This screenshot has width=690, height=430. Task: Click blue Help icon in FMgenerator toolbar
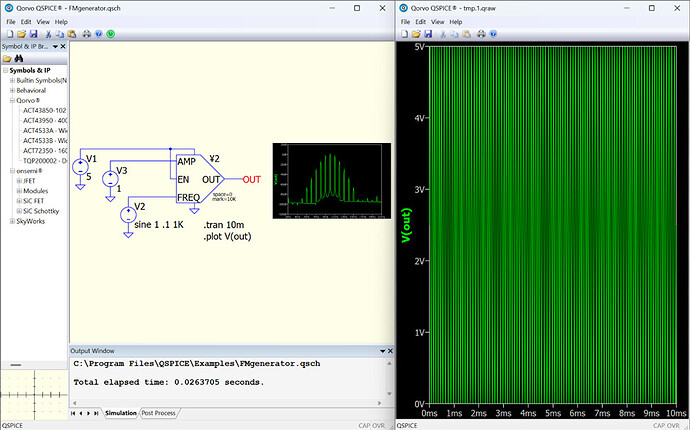coord(99,34)
